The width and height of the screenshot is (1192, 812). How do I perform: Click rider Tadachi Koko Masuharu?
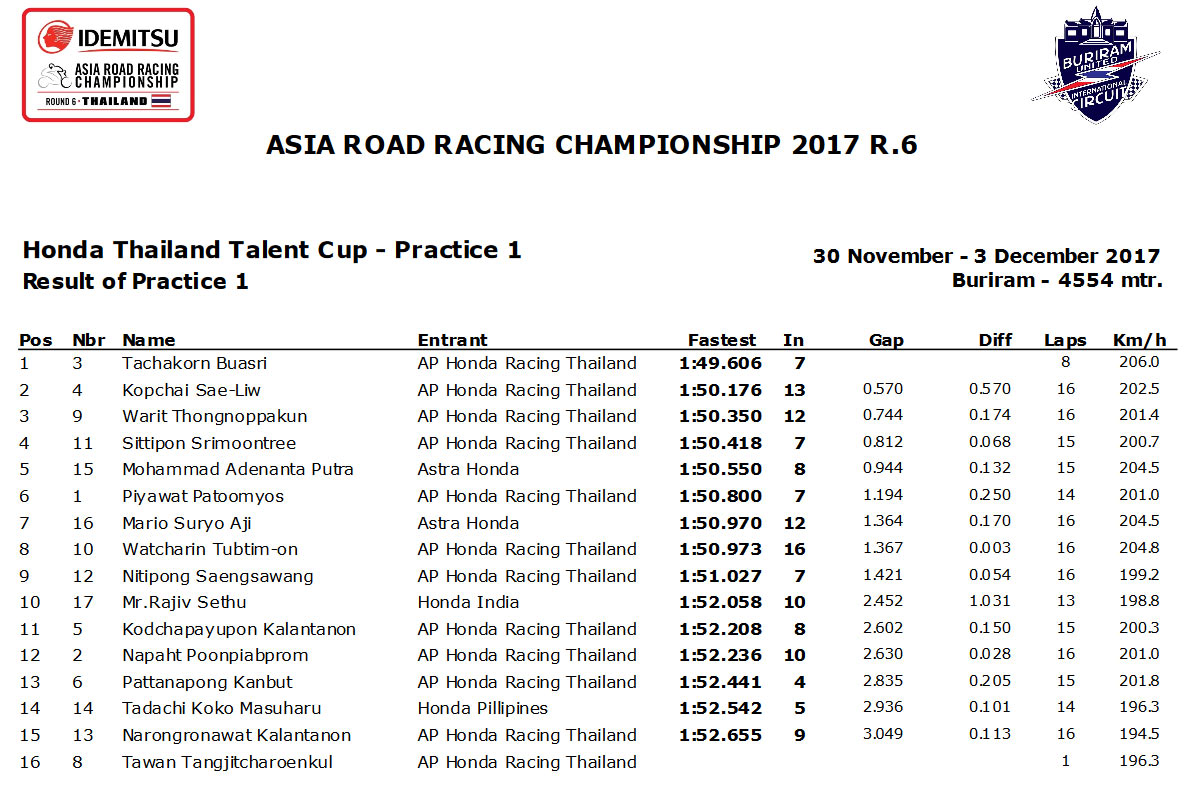tap(221, 708)
